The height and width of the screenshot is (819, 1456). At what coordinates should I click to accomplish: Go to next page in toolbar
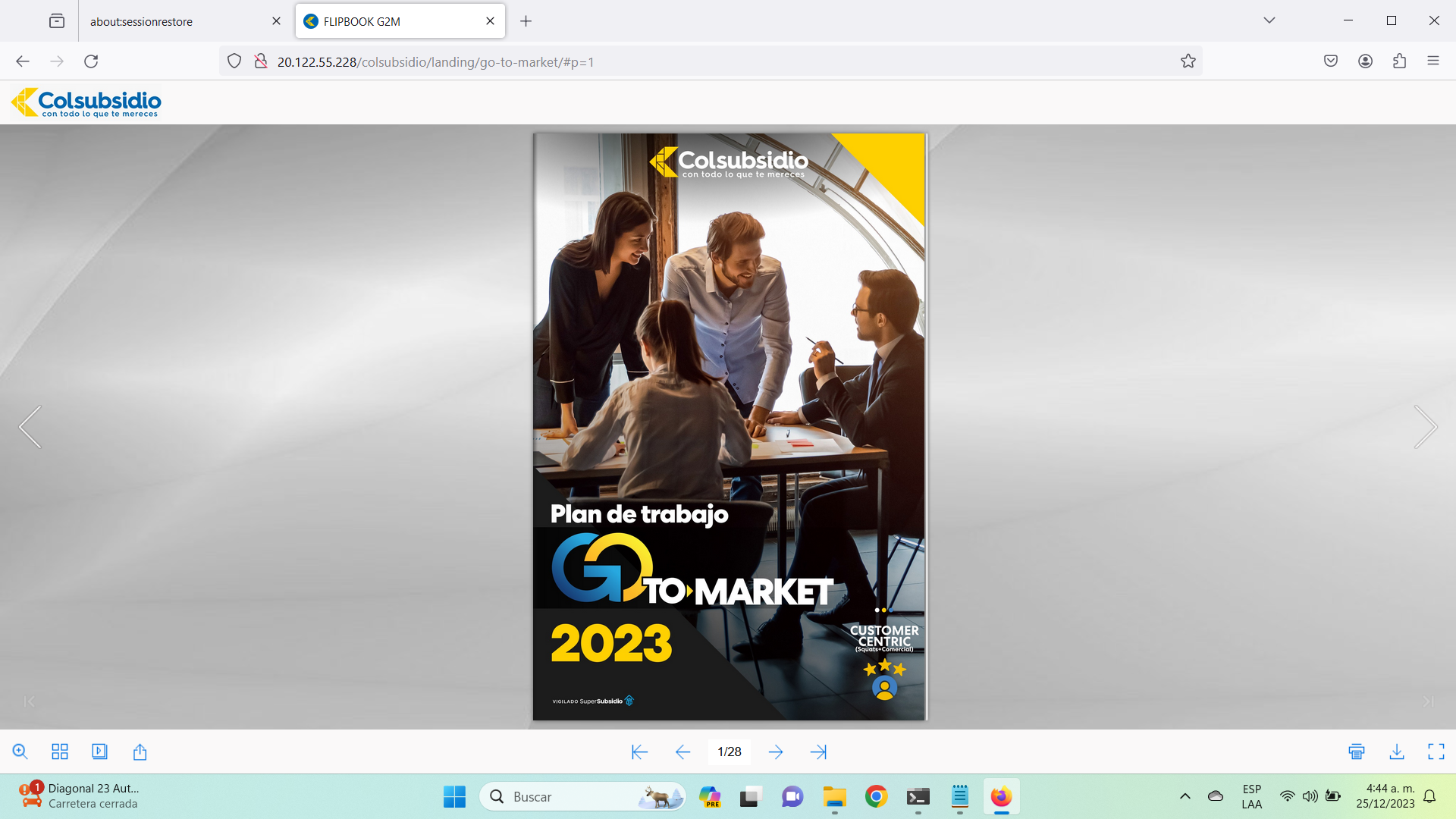point(776,752)
